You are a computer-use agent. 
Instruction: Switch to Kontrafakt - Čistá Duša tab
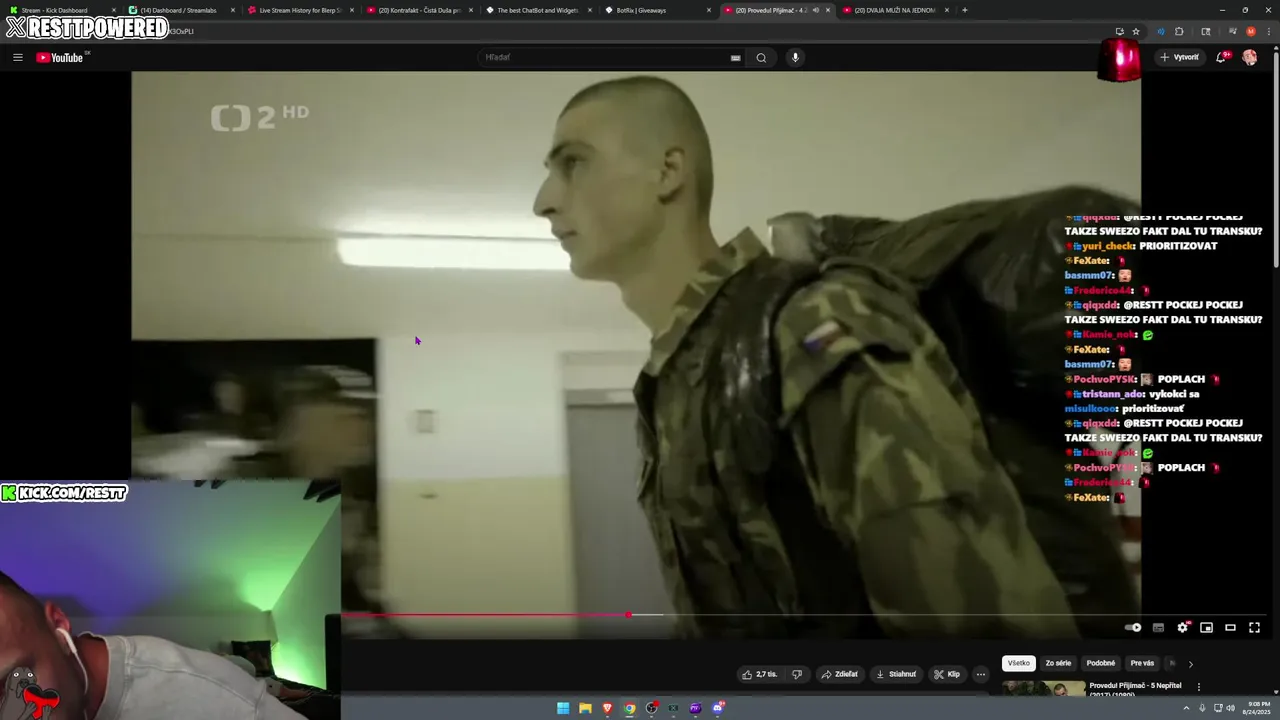click(419, 10)
